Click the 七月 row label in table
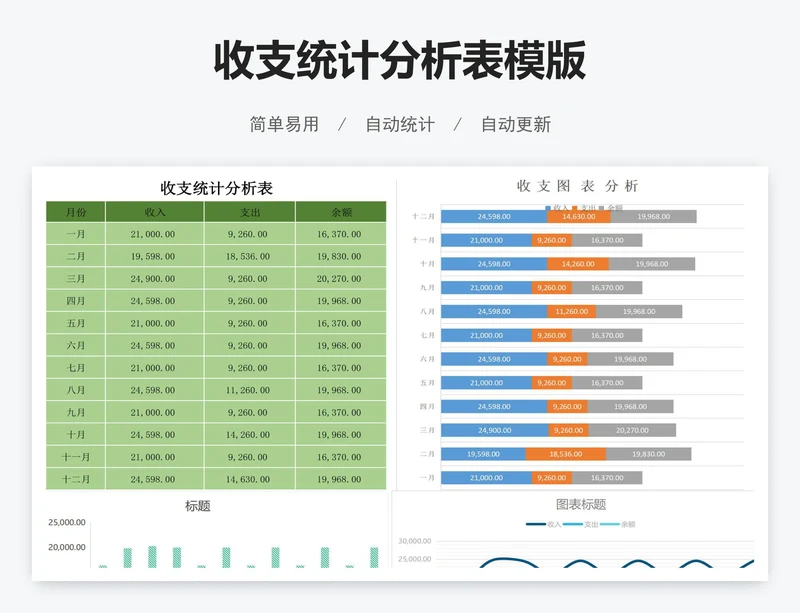 coord(76,368)
